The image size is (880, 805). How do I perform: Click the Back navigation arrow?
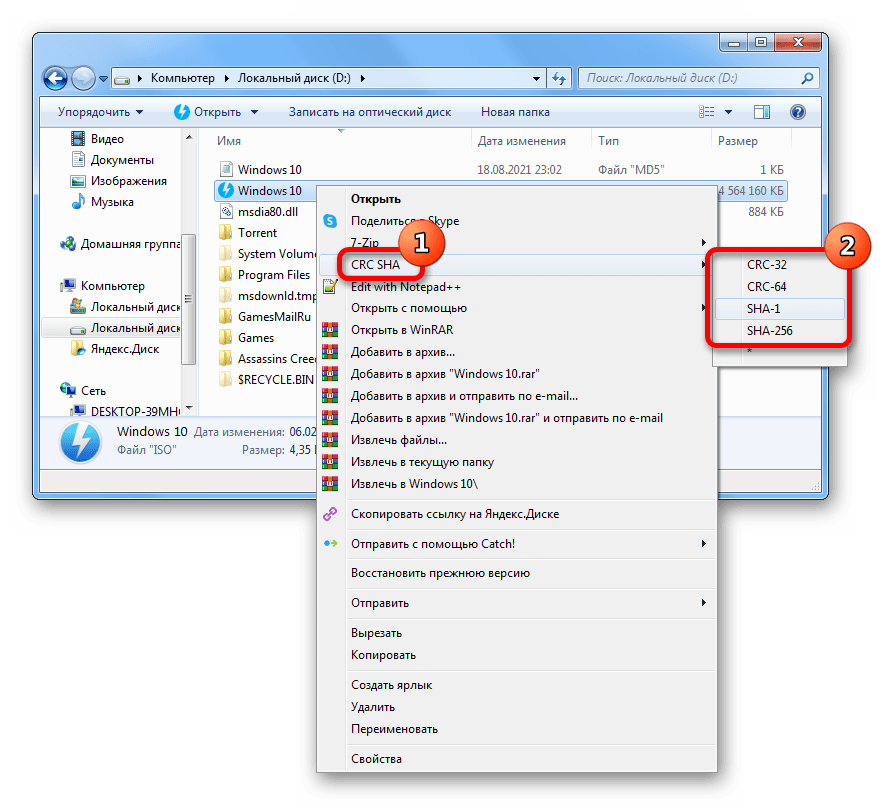[x=56, y=79]
